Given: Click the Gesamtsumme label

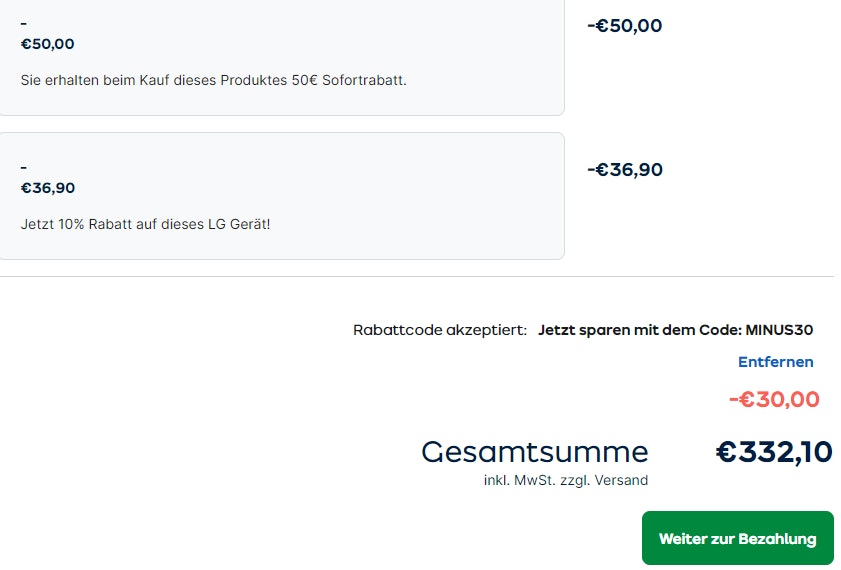Looking at the screenshot, I should tap(534, 452).
